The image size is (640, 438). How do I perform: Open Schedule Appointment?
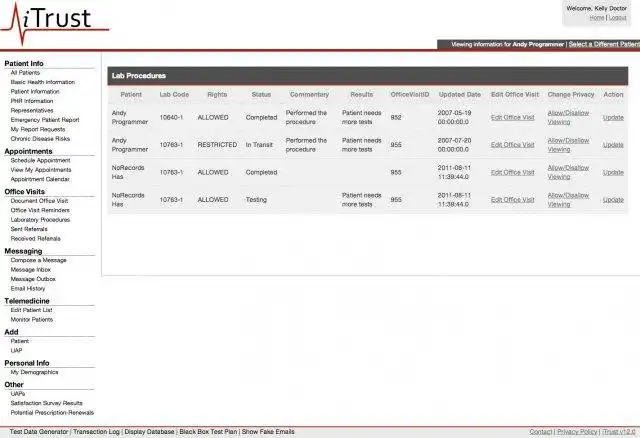tap(40, 160)
